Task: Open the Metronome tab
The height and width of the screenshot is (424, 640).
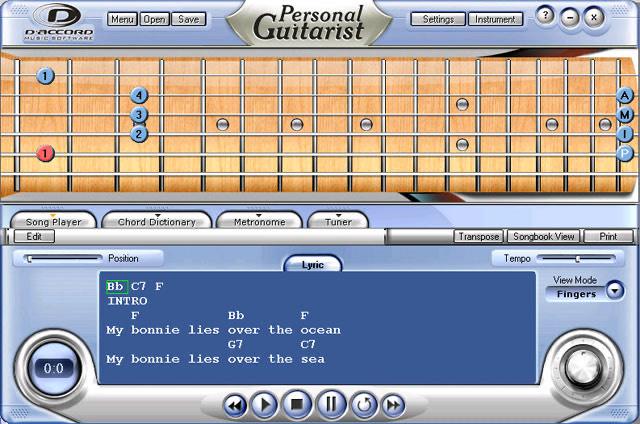Action: [259, 222]
